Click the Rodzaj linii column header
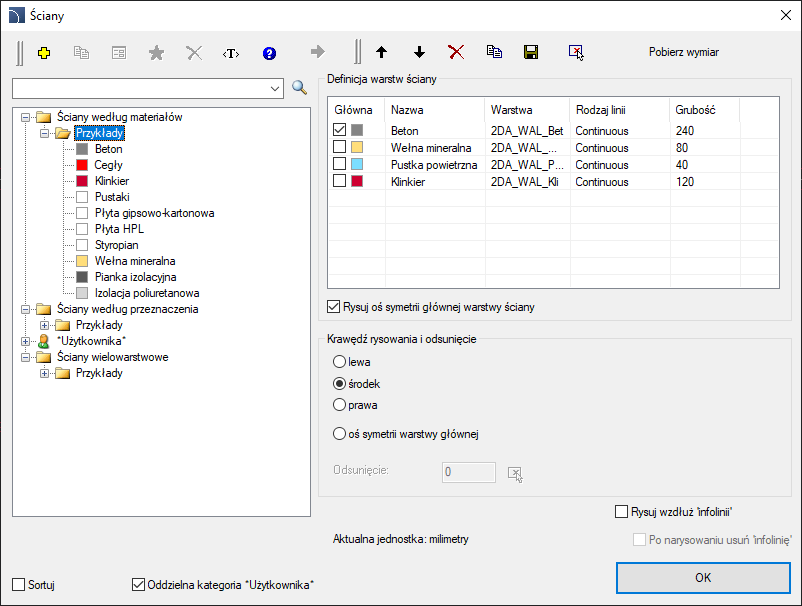This screenshot has height=606, width=802. 620,110
